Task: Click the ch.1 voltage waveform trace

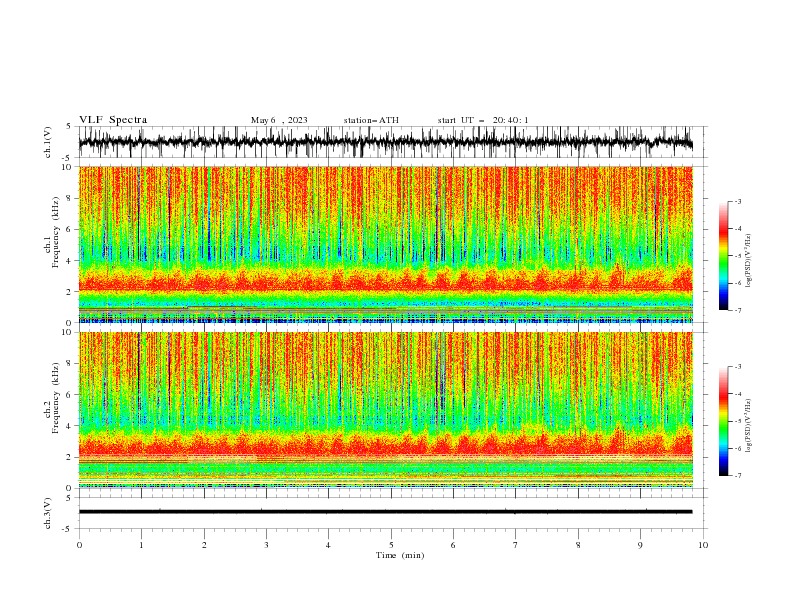Action: click(385, 142)
